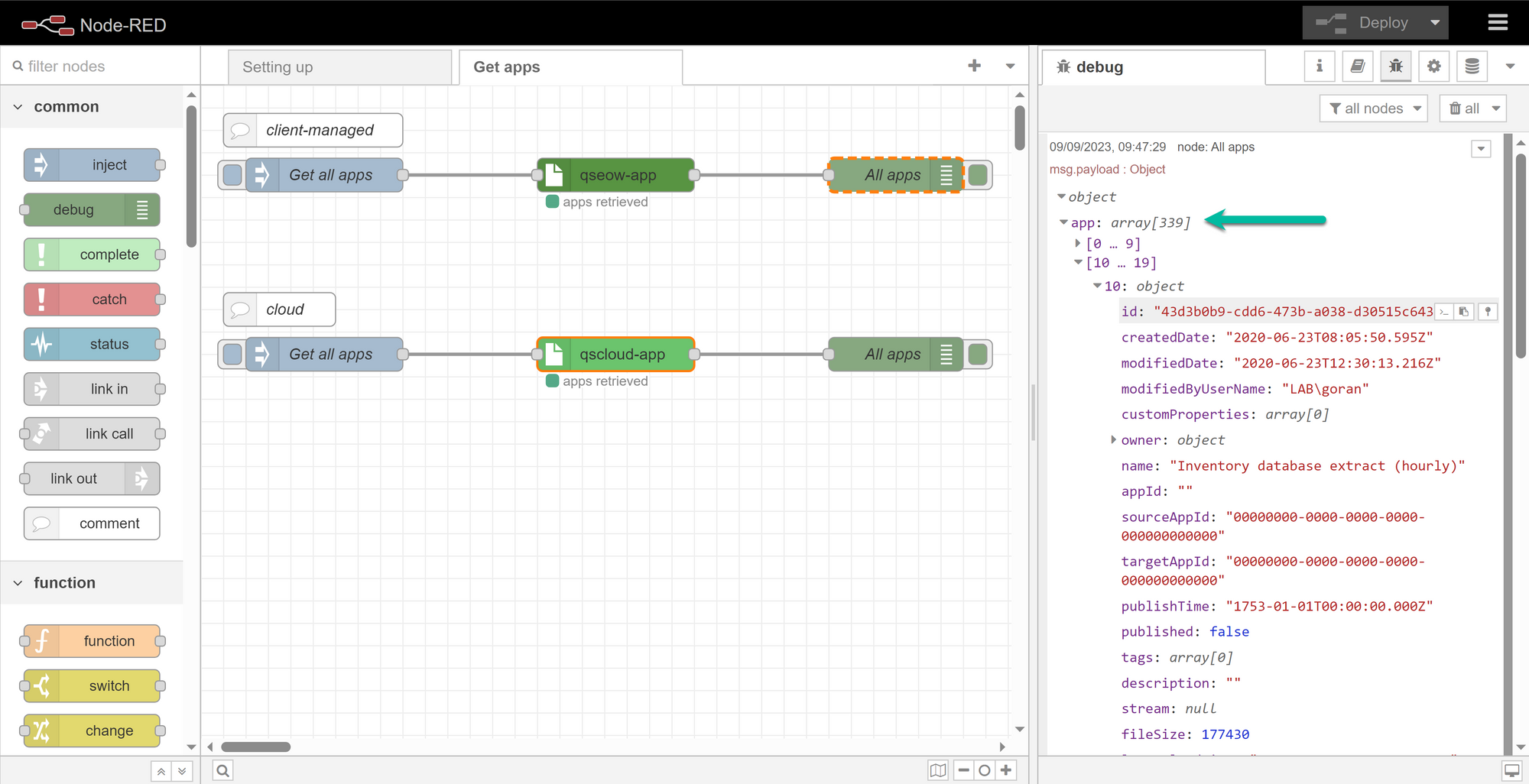The height and width of the screenshot is (784, 1529).
Task: Select the qscloud-app node
Action: coord(616,355)
